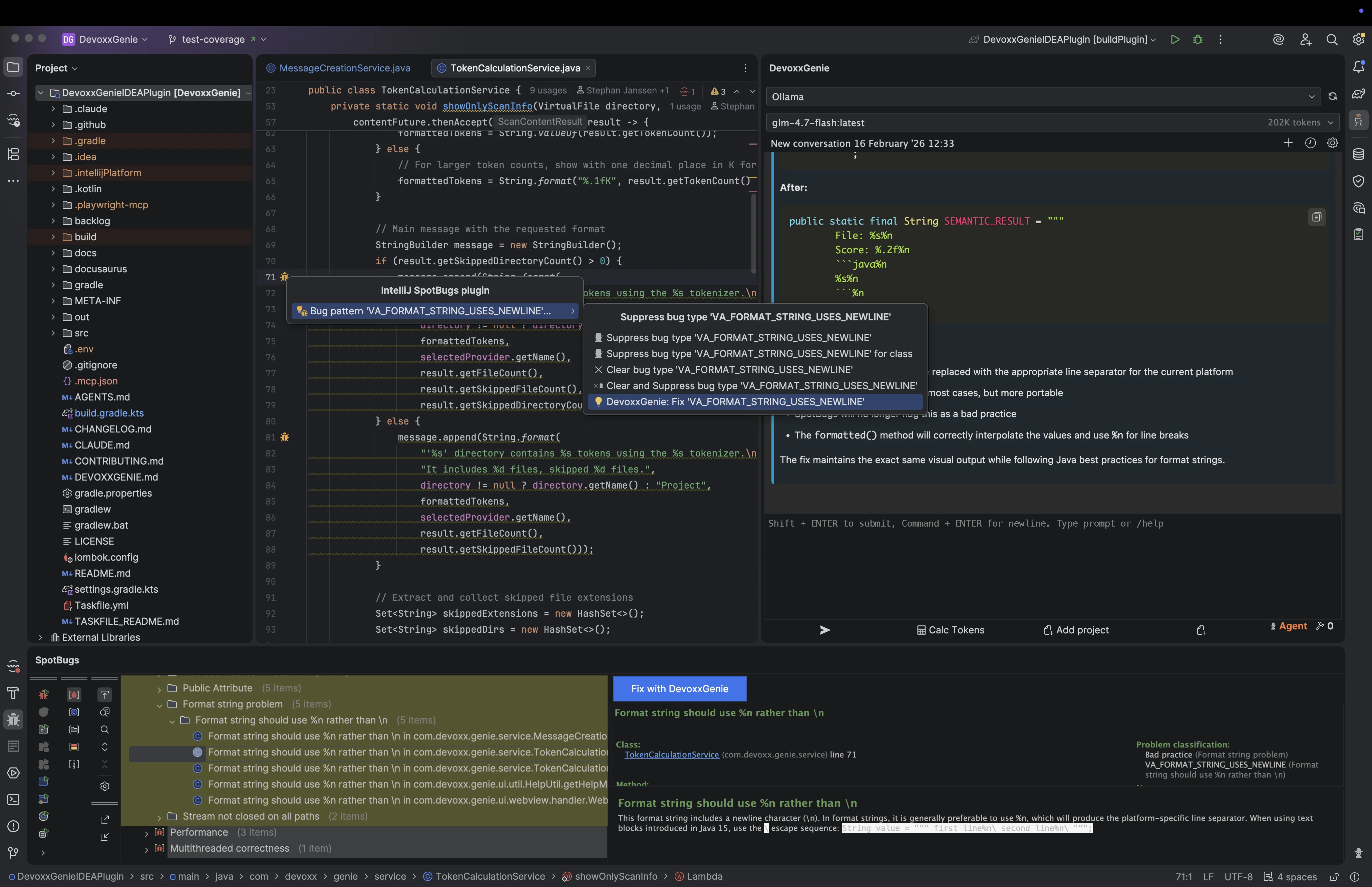Open the glm-4.7-flash model dropdown
This screenshot has width=1372, height=887.
pyautogui.click(x=1052, y=122)
